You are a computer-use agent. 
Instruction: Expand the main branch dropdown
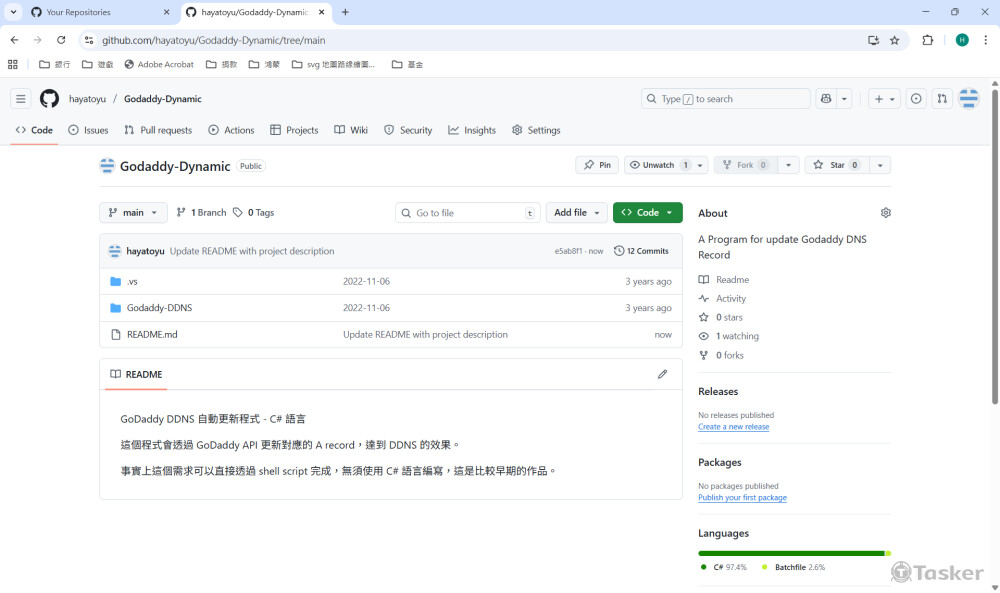point(133,213)
